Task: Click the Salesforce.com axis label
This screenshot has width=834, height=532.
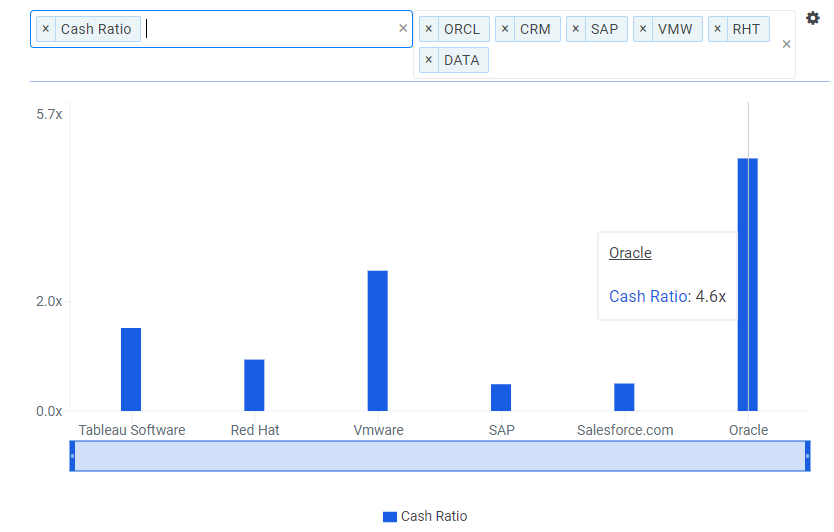Action: pos(625,430)
